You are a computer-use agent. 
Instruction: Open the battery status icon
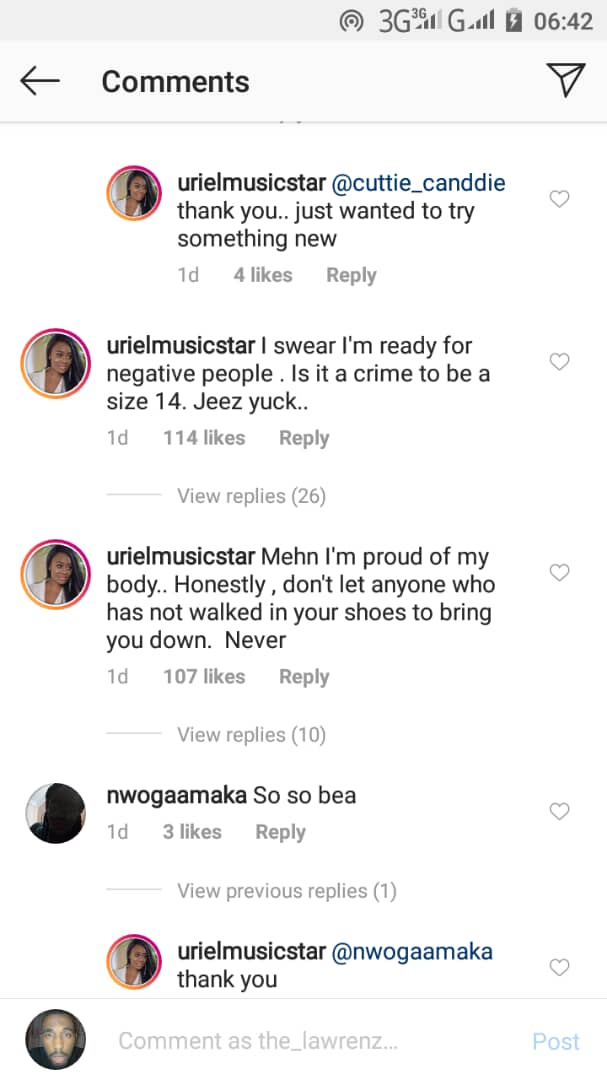pos(515,21)
